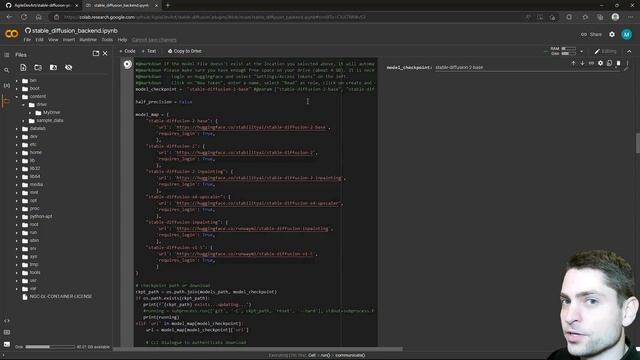Open the View menu
Screen dimensions: 640x360
(x=53, y=40)
